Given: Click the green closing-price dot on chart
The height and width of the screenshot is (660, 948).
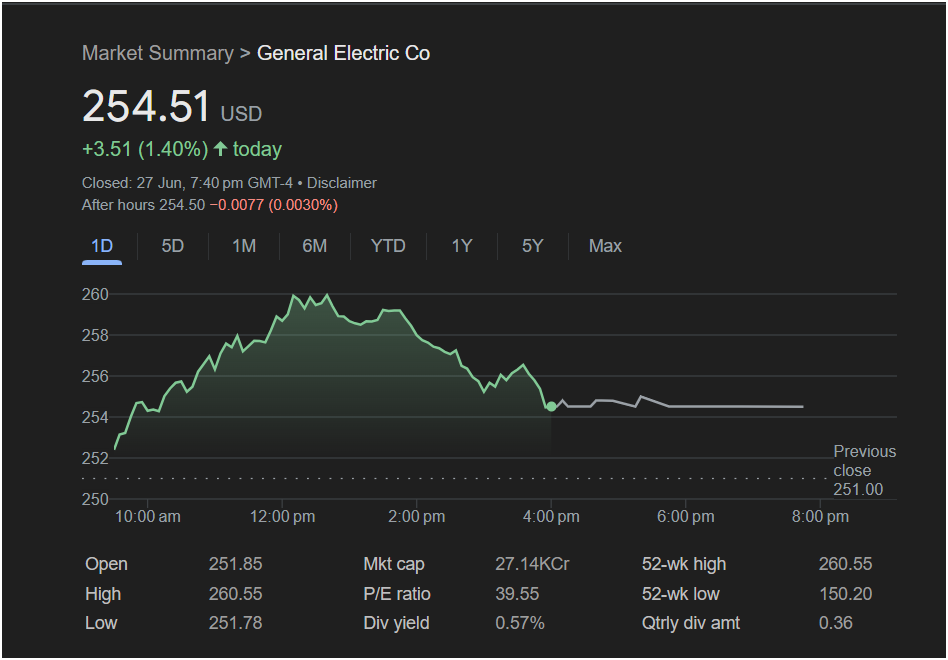Looking at the screenshot, I should coord(551,407).
